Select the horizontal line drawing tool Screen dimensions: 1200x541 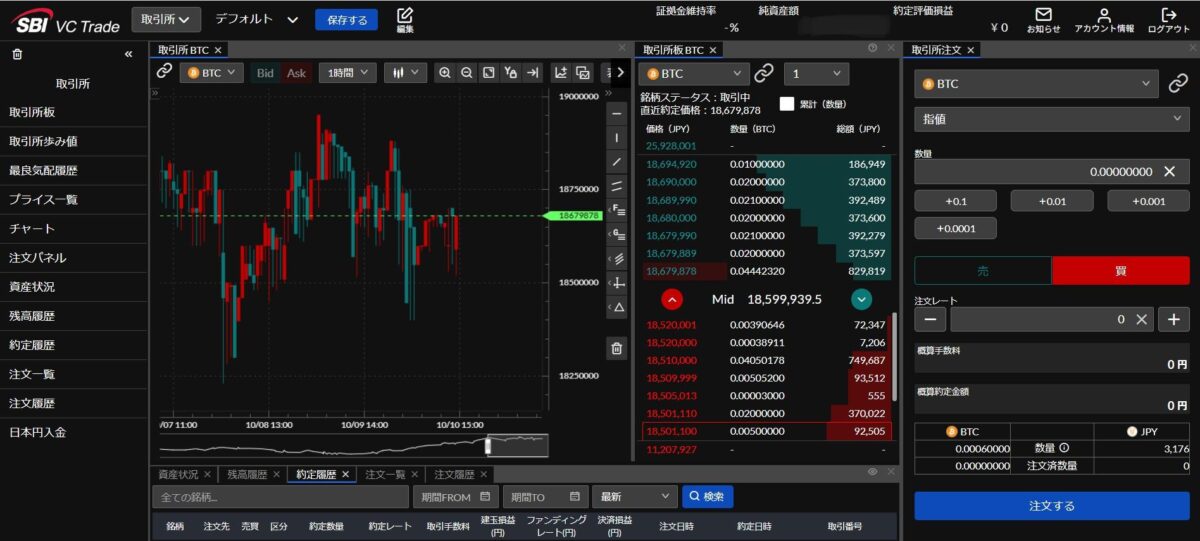click(617, 113)
